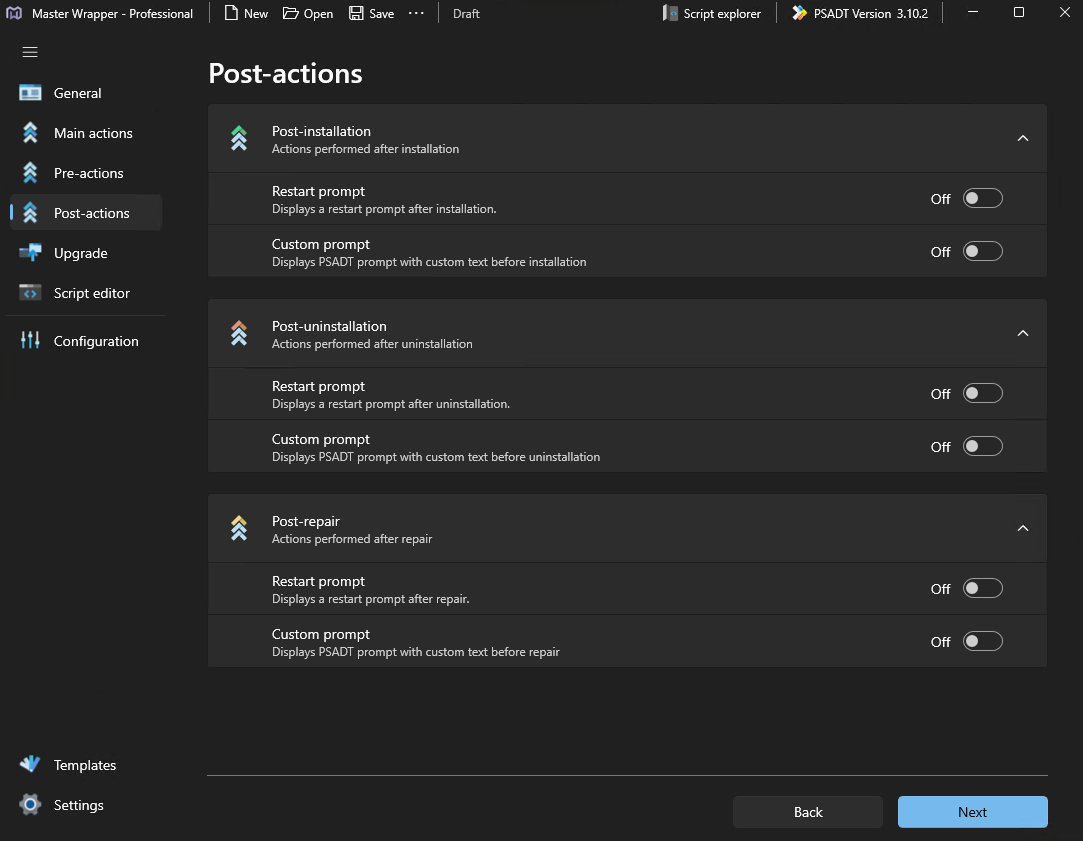
Task: Open the Templates page
Action: tap(86, 764)
